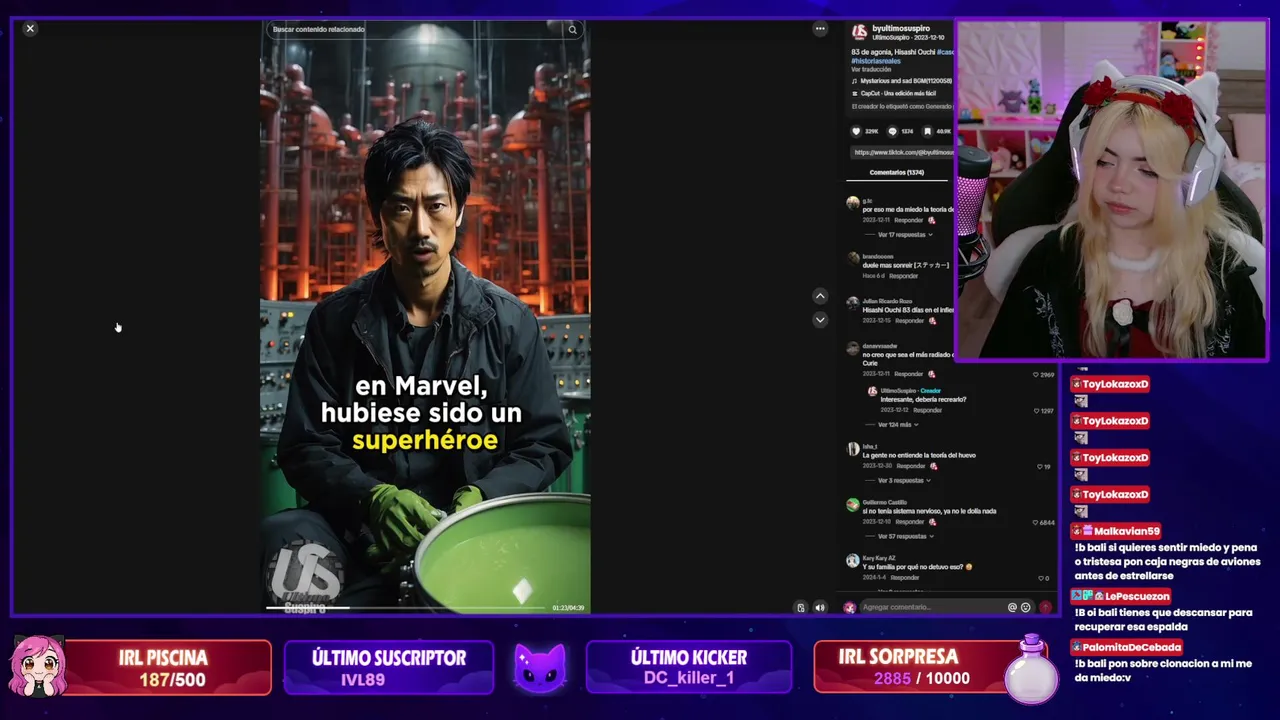Reply to Guillermo Castillo's comment

click(909, 522)
